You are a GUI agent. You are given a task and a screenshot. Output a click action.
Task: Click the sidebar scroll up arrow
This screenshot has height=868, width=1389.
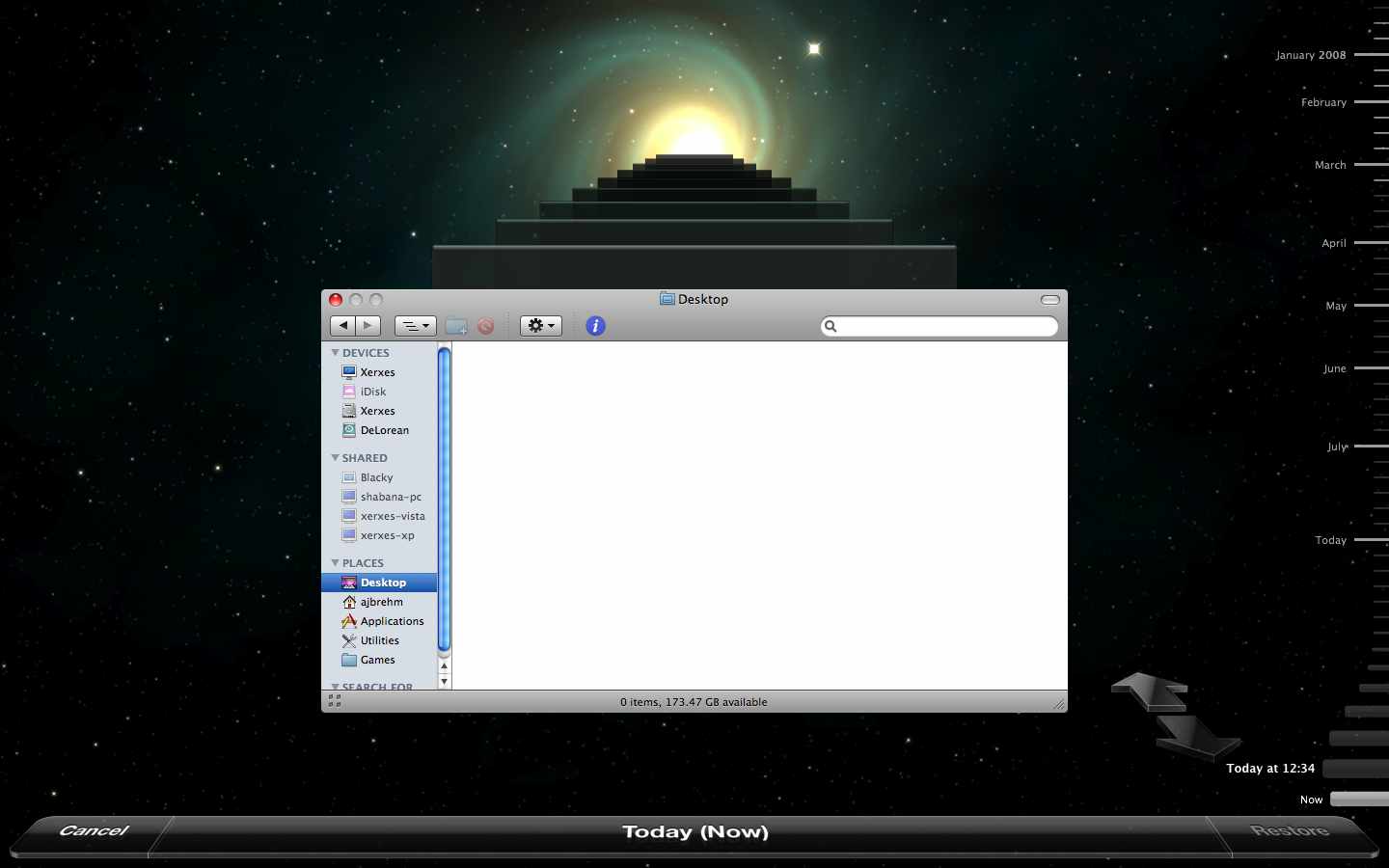[444, 666]
